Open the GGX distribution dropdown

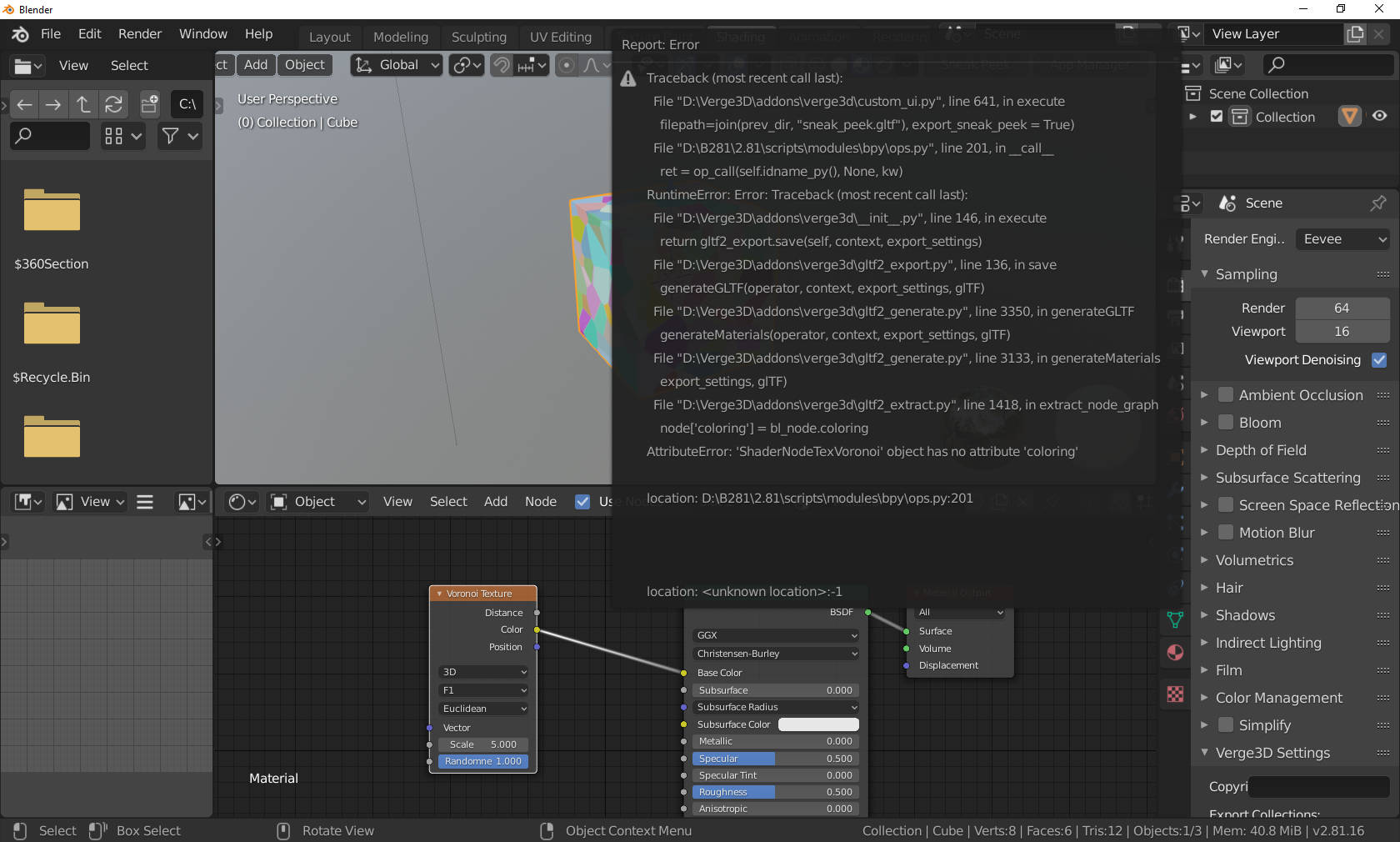[776, 635]
